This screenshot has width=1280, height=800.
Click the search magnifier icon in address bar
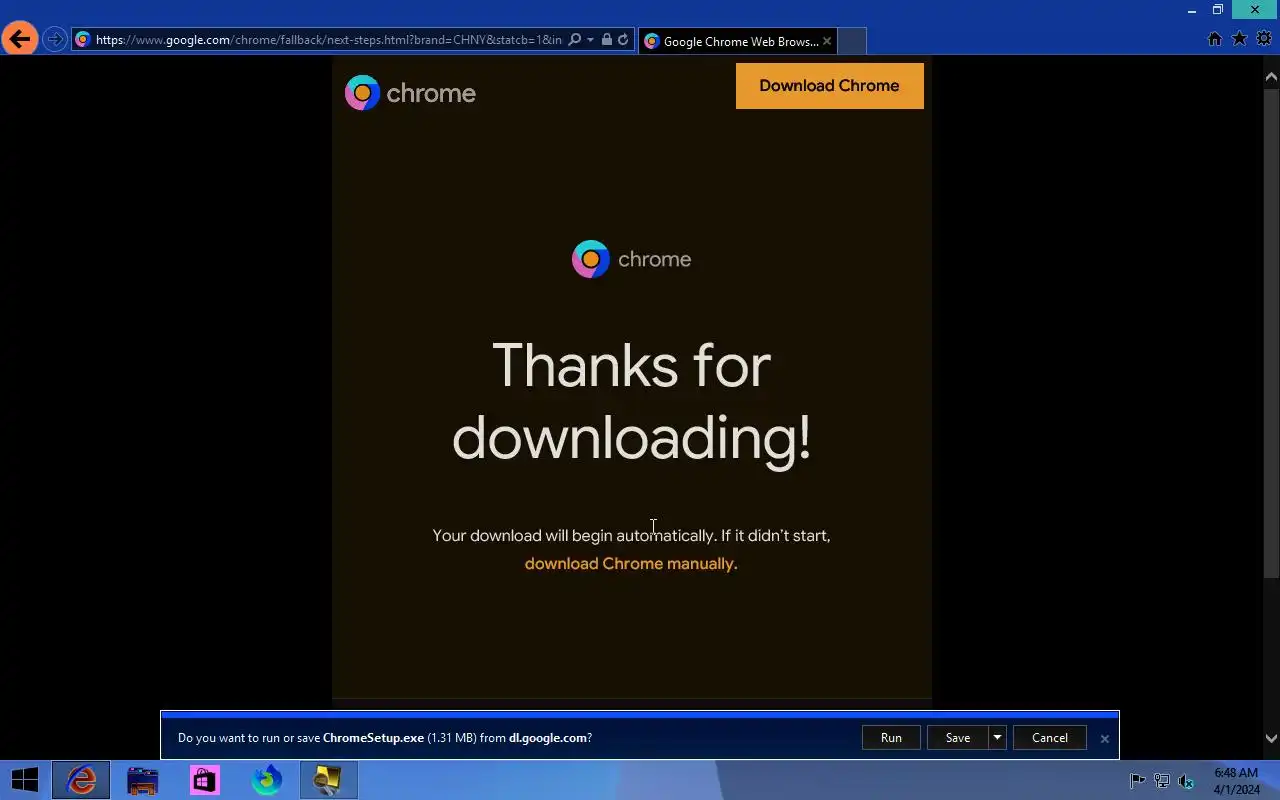tap(574, 40)
